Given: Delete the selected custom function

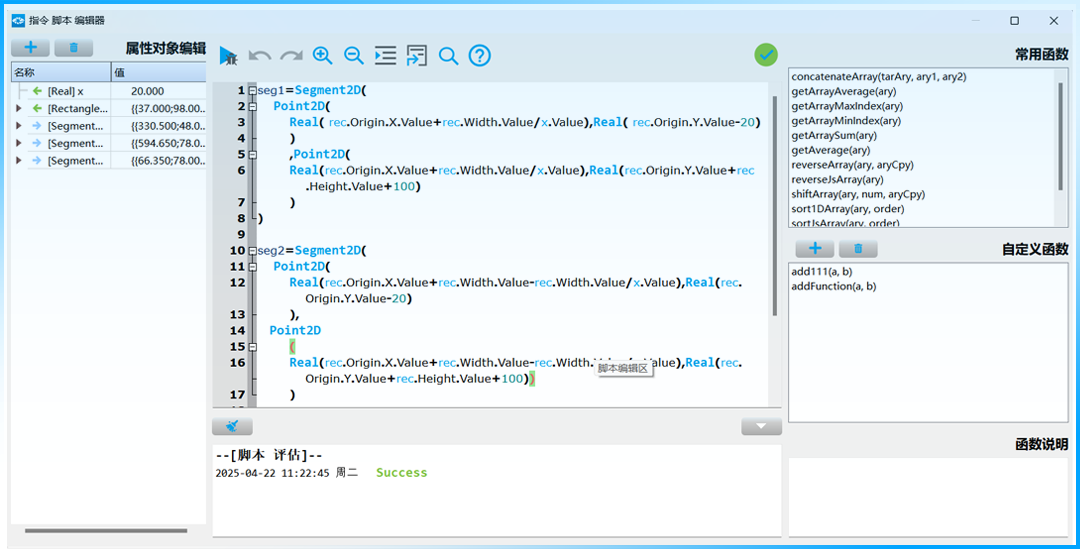Looking at the screenshot, I should tap(858, 249).
